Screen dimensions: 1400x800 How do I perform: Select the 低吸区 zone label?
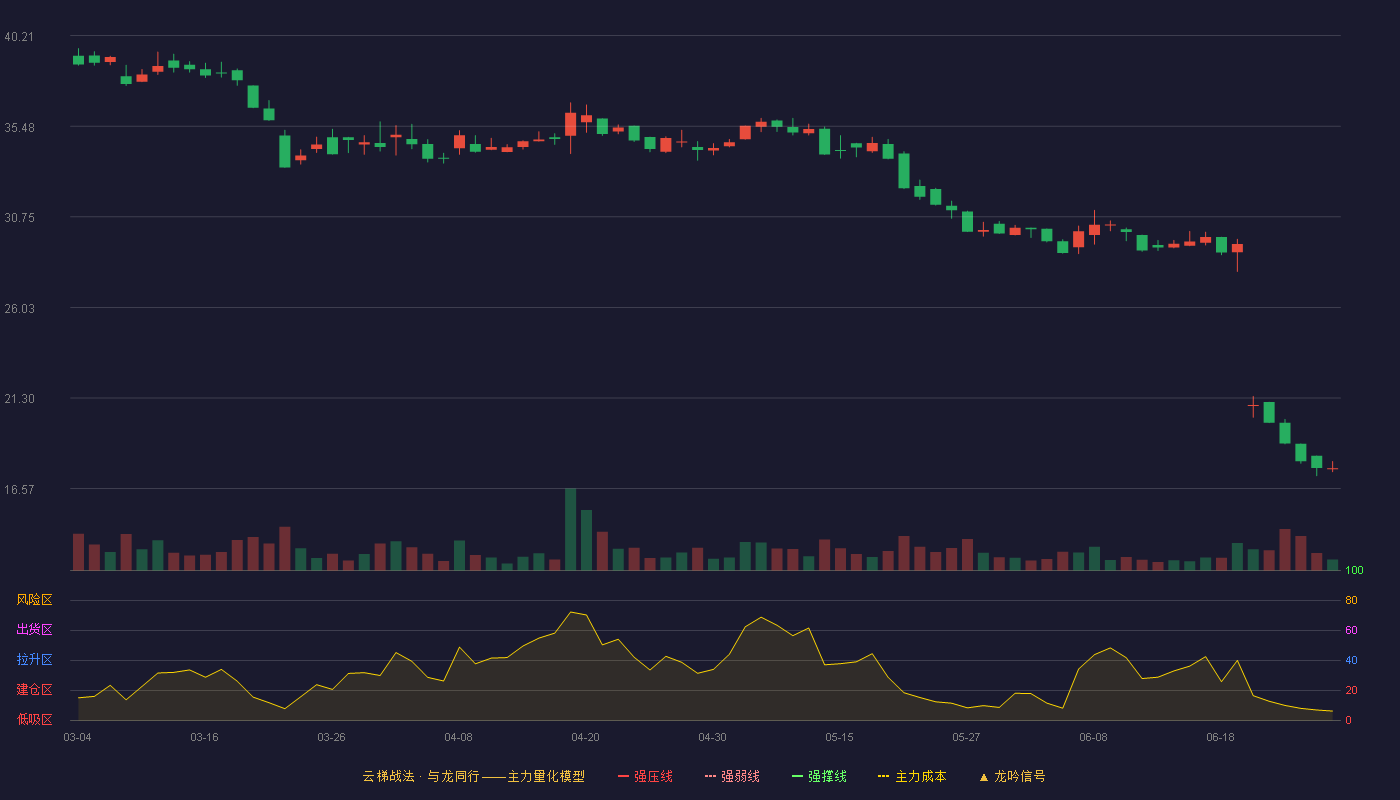[x=34, y=720]
